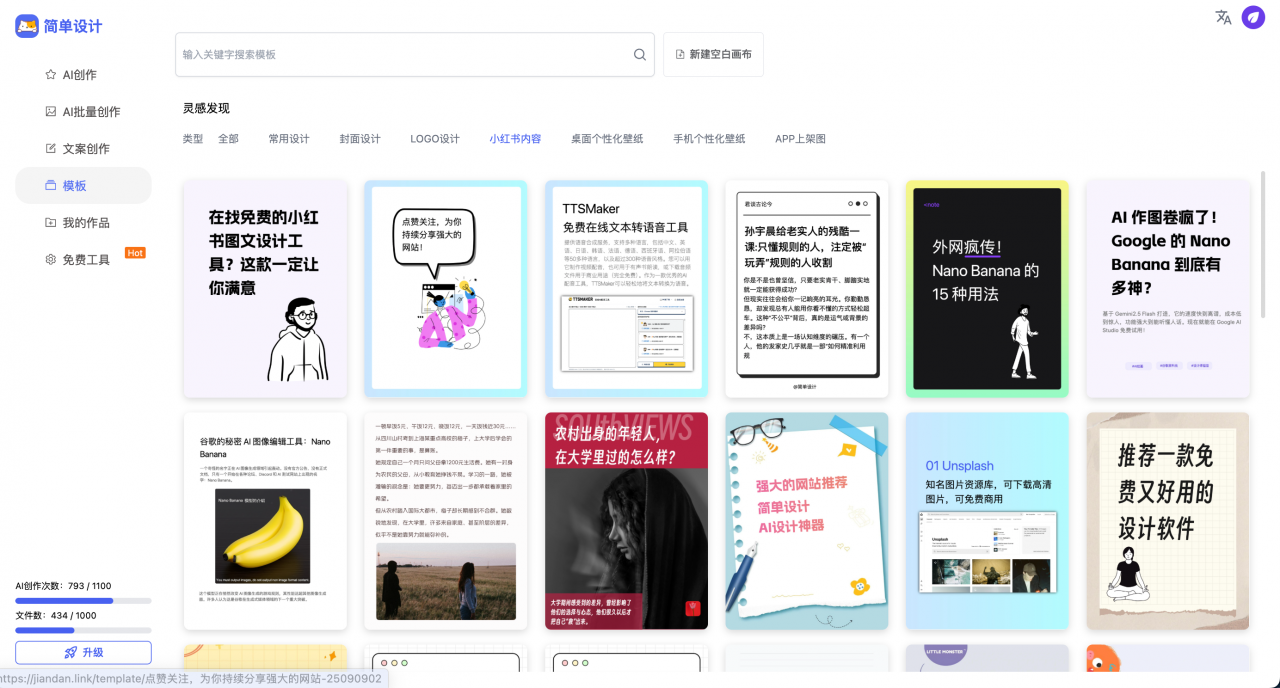Click the search magnifier icon
The width and height of the screenshot is (1280, 688).
(640, 55)
